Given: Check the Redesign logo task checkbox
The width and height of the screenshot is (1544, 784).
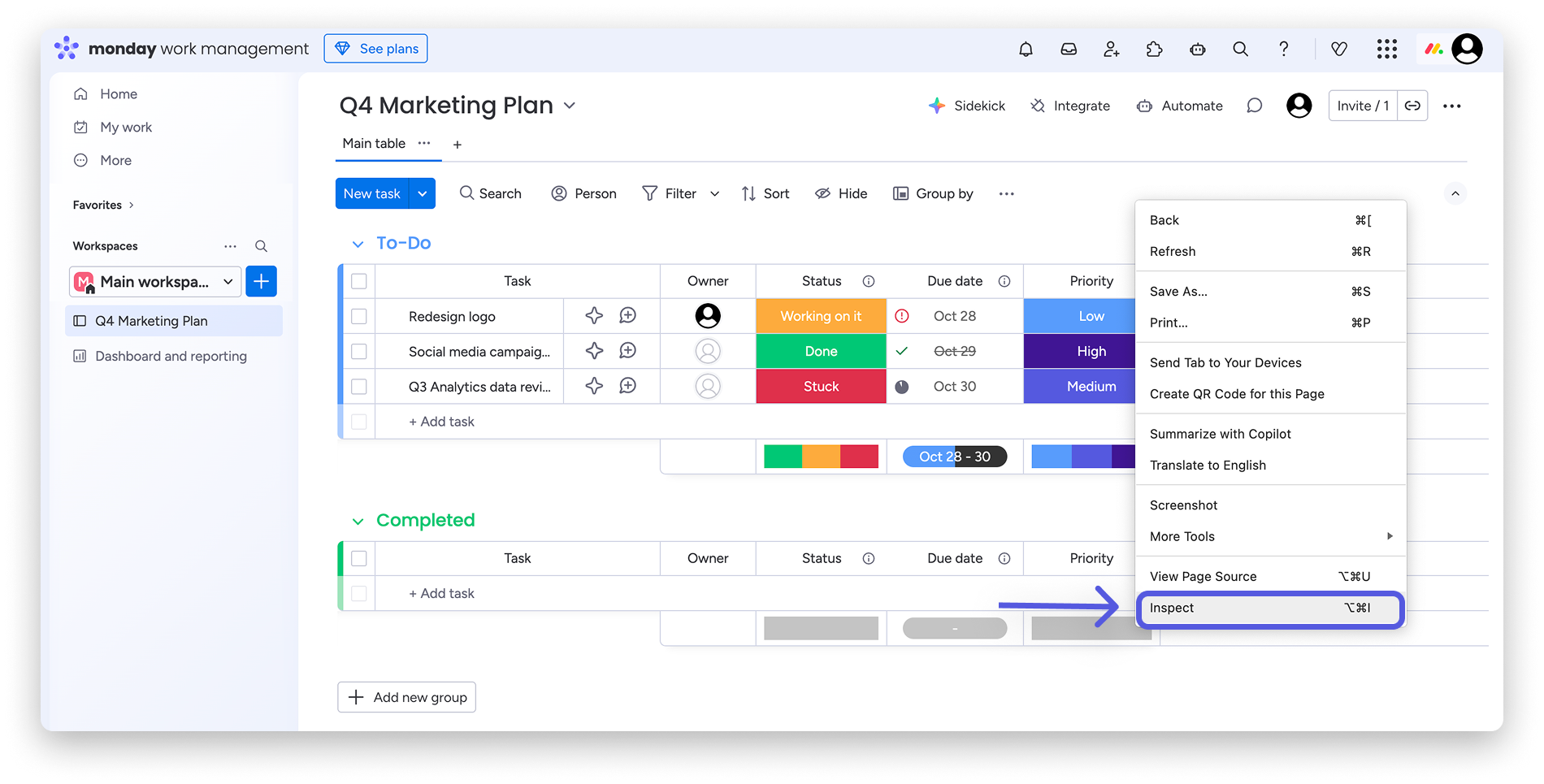Looking at the screenshot, I should tap(359, 316).
